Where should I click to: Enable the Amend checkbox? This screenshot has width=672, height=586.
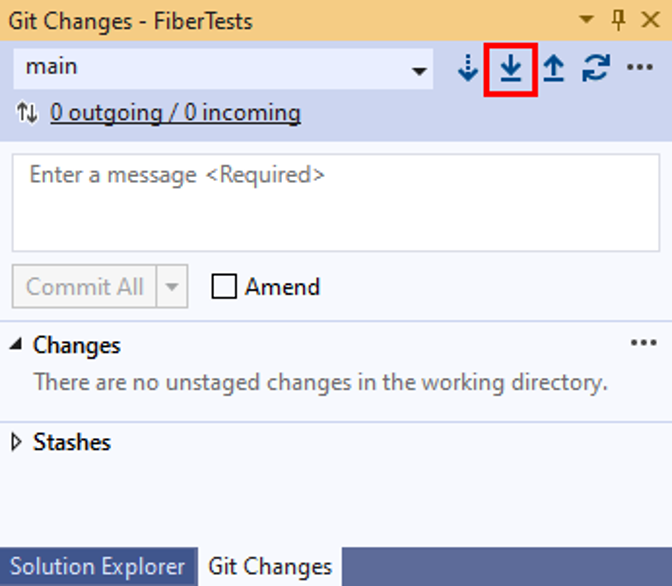[x=225, y=287]
